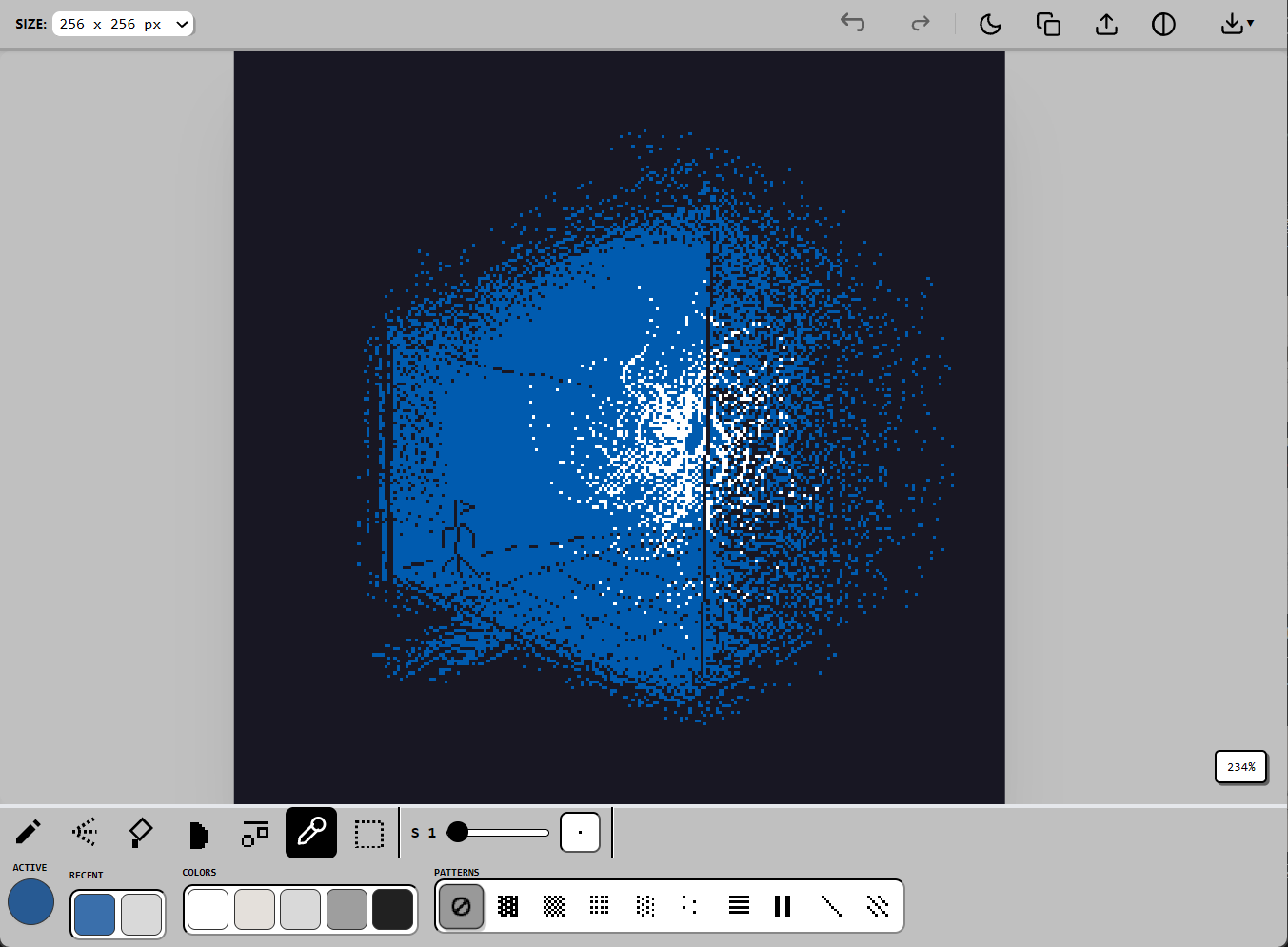
Task: Click the 234% zoom level indicator
Action: point(1240,766)
